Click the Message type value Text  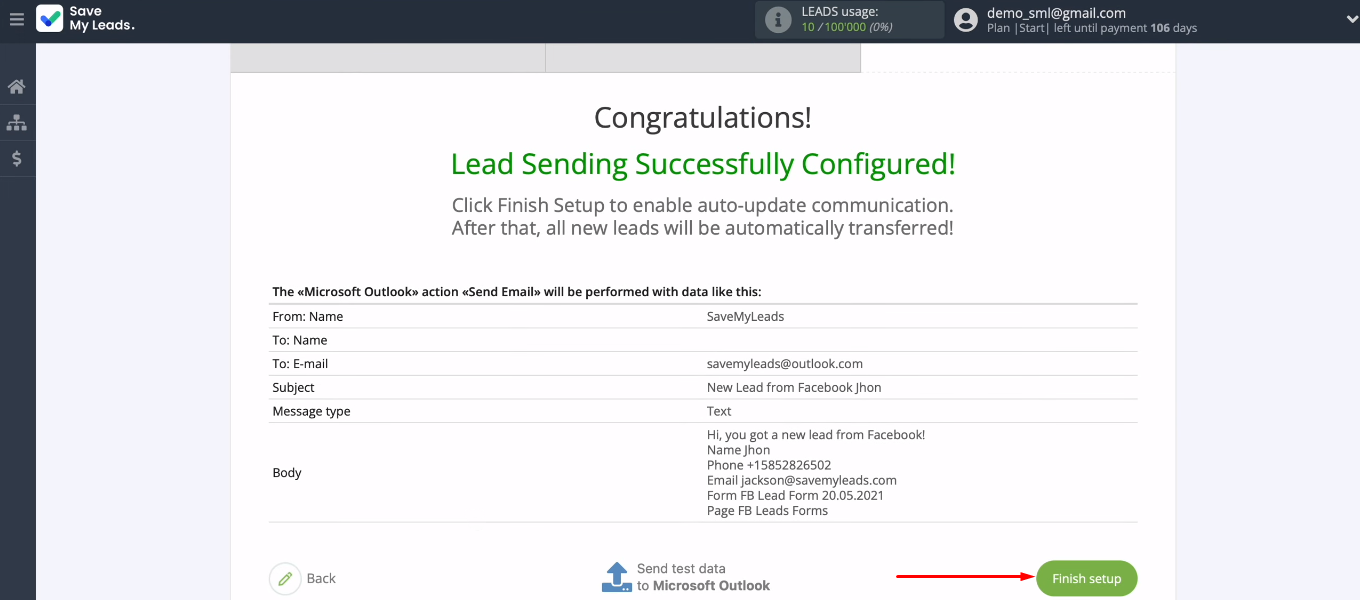pos(719,411)
